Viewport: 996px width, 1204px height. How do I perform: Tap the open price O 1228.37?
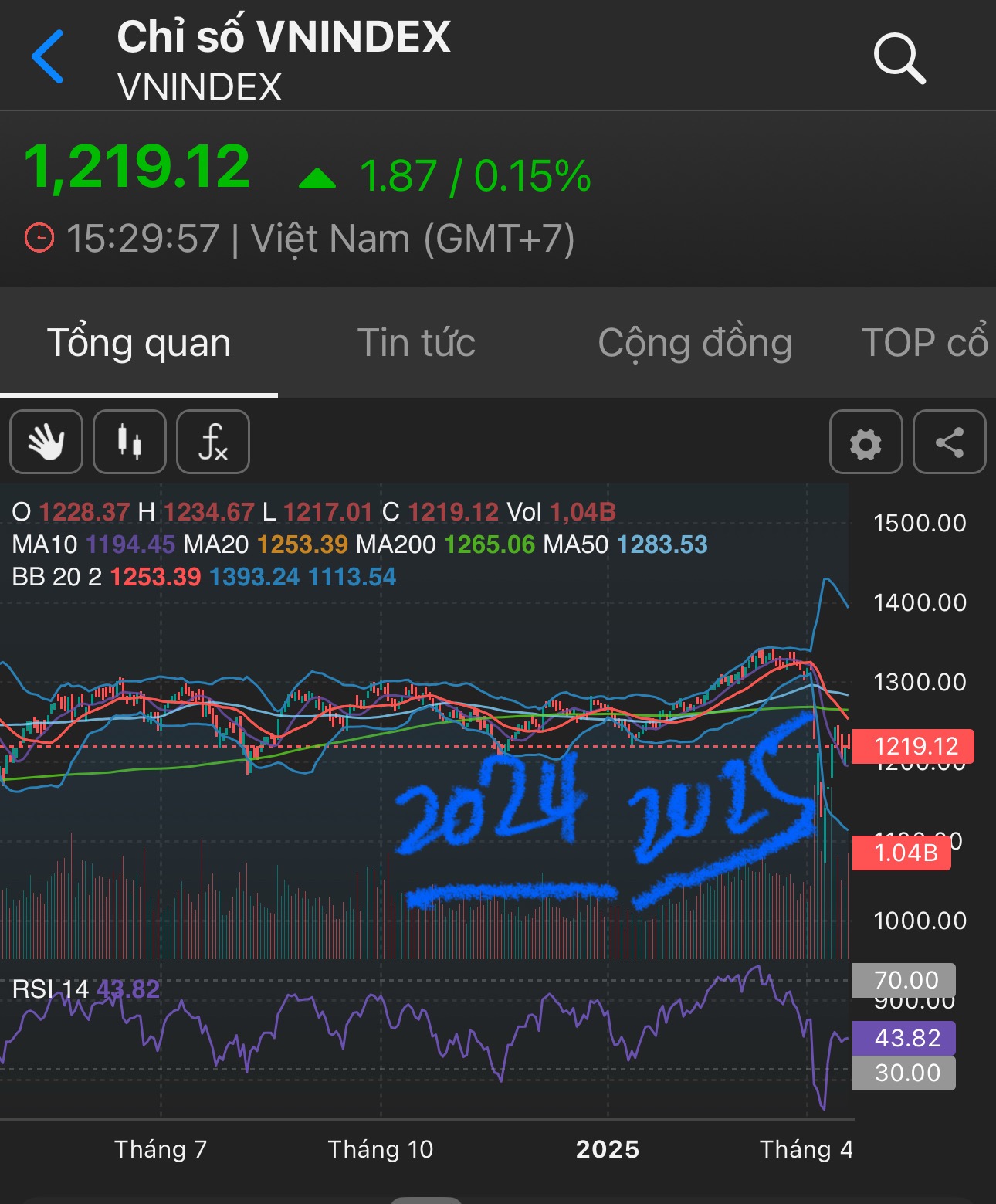tap(71, 512)
